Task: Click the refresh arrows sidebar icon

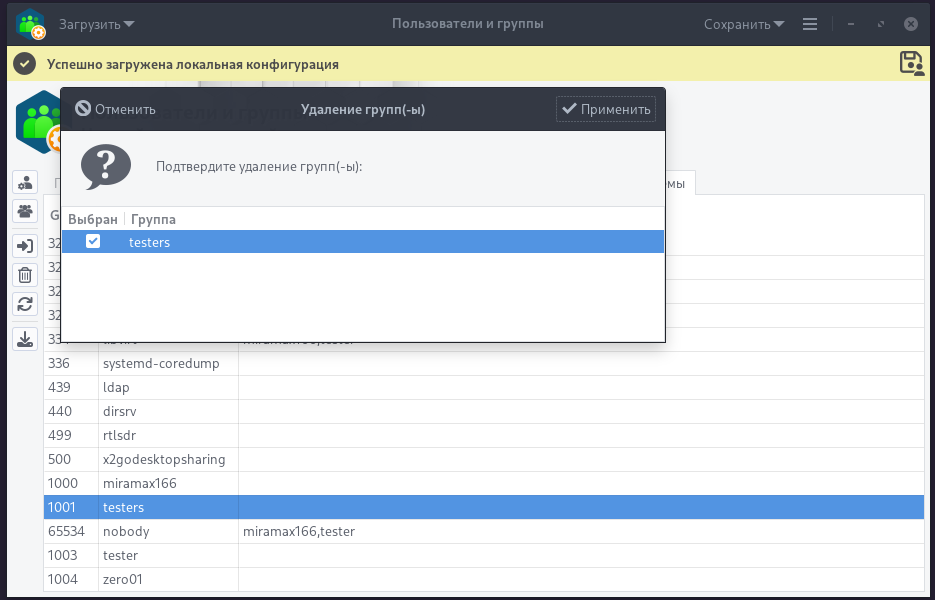Action: 25,304
